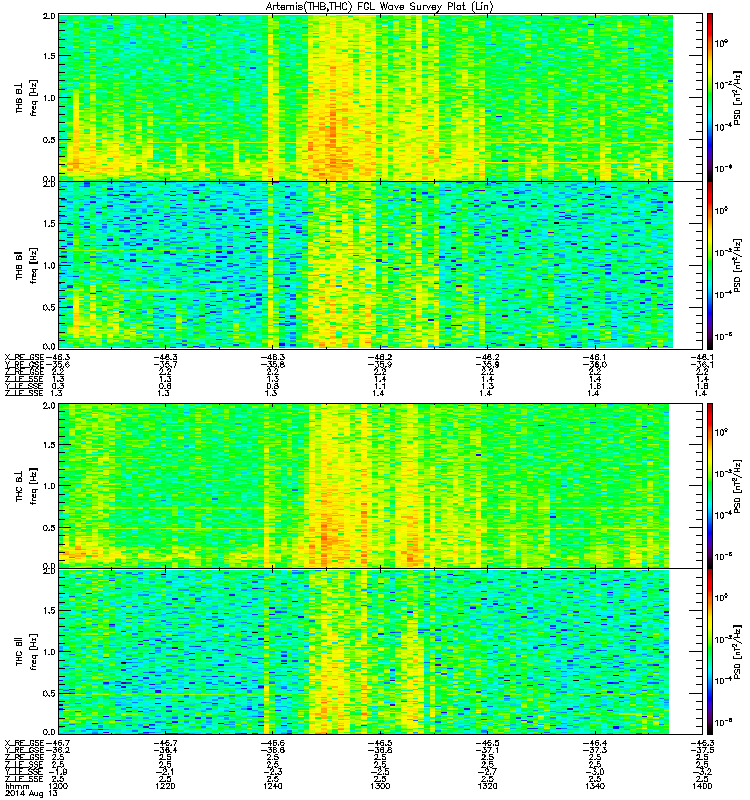Click the "THB B⊥ freq [Hz]" axis label
This screenshot has height=800, width=750.
coord(26,97)
